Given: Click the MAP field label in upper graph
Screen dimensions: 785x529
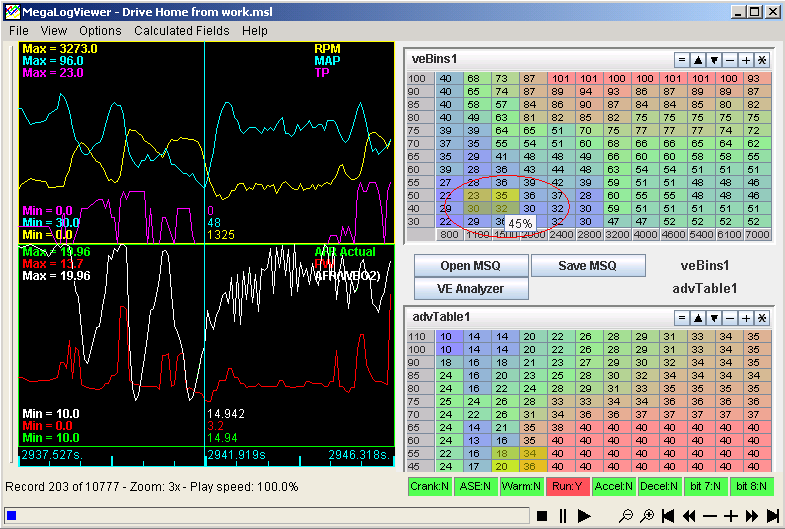Looking at the screenshot, I should pos(327,61).
